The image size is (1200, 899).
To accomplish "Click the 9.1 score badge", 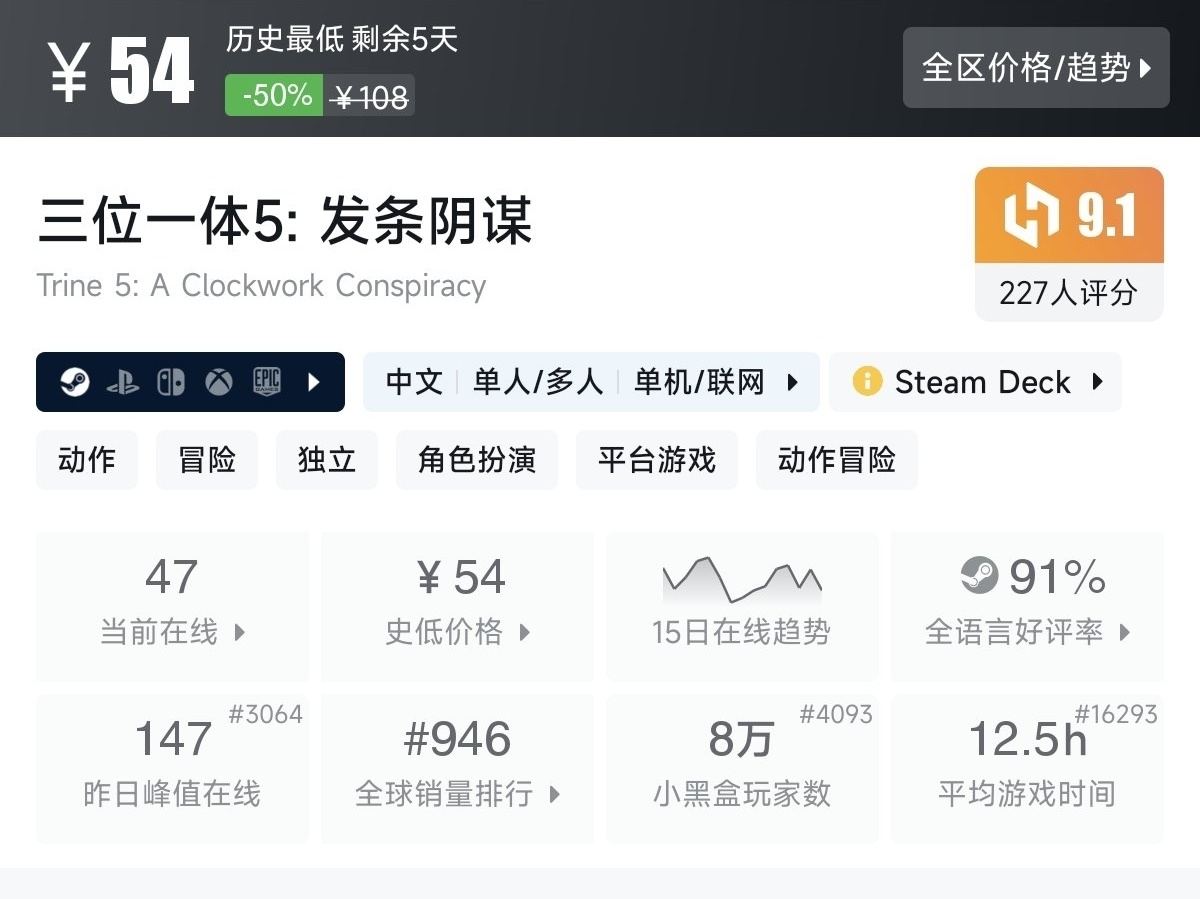I will point(1106,215).
